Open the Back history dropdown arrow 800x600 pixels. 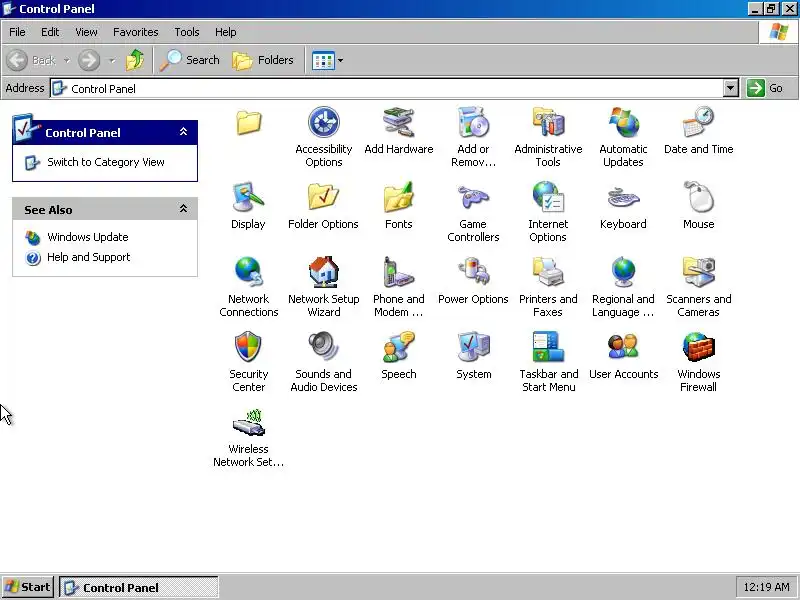(67, 60)
